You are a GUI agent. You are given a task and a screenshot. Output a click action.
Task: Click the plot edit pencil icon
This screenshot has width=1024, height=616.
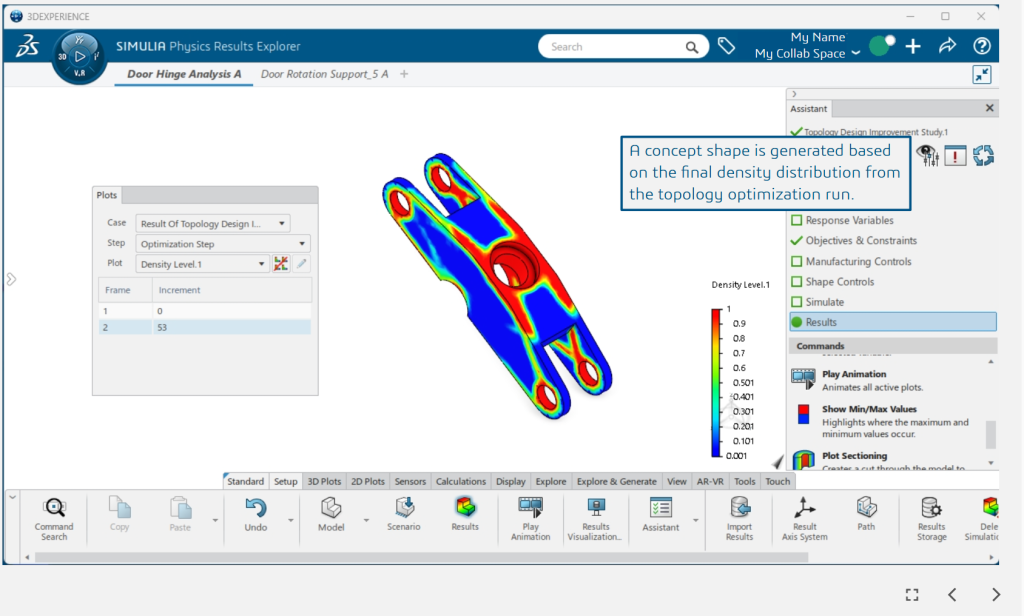(x=301, y=264)
